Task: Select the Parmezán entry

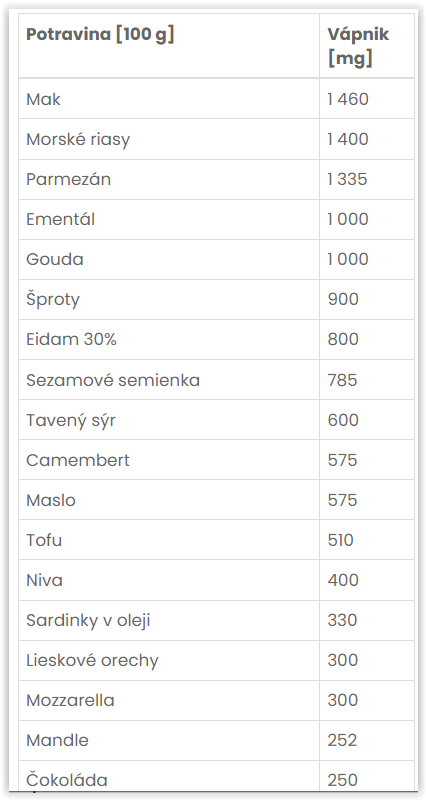Action: coord(169,179)
